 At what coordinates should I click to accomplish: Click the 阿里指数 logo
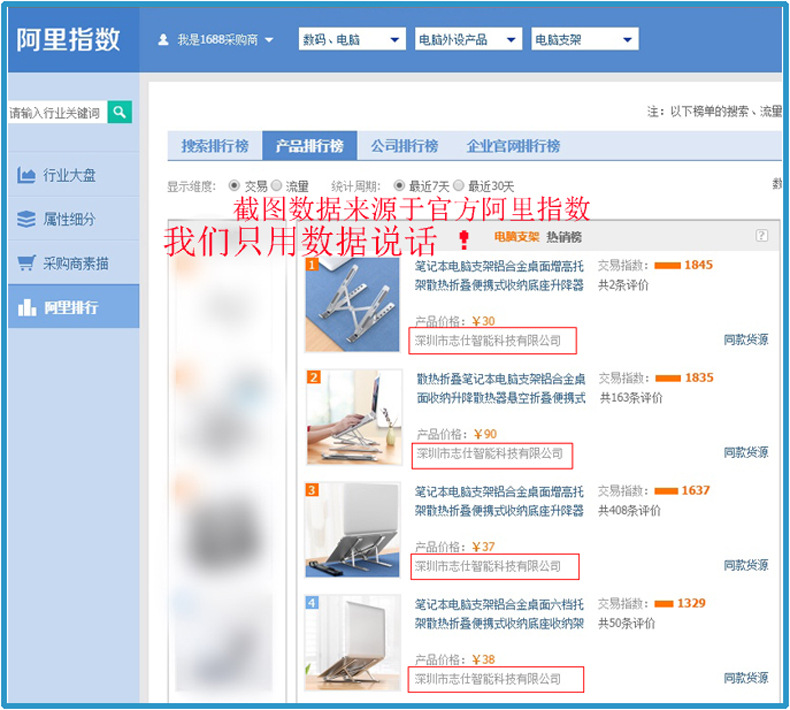pos(68,38)
